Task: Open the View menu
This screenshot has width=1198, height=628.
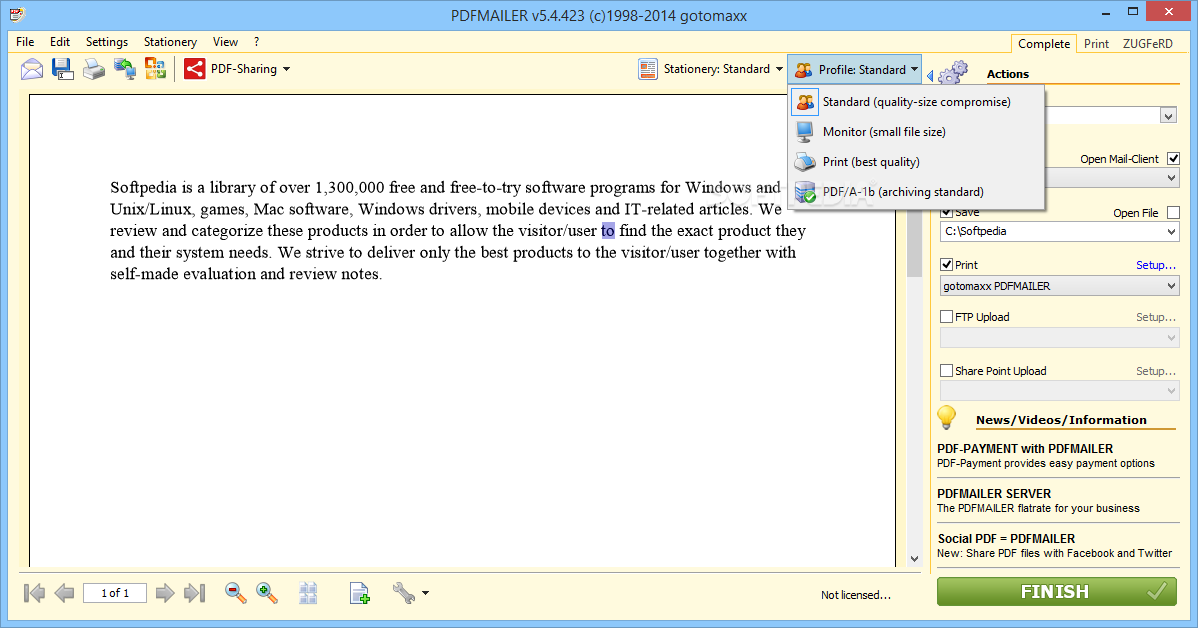Action: [x=225, y=42]
